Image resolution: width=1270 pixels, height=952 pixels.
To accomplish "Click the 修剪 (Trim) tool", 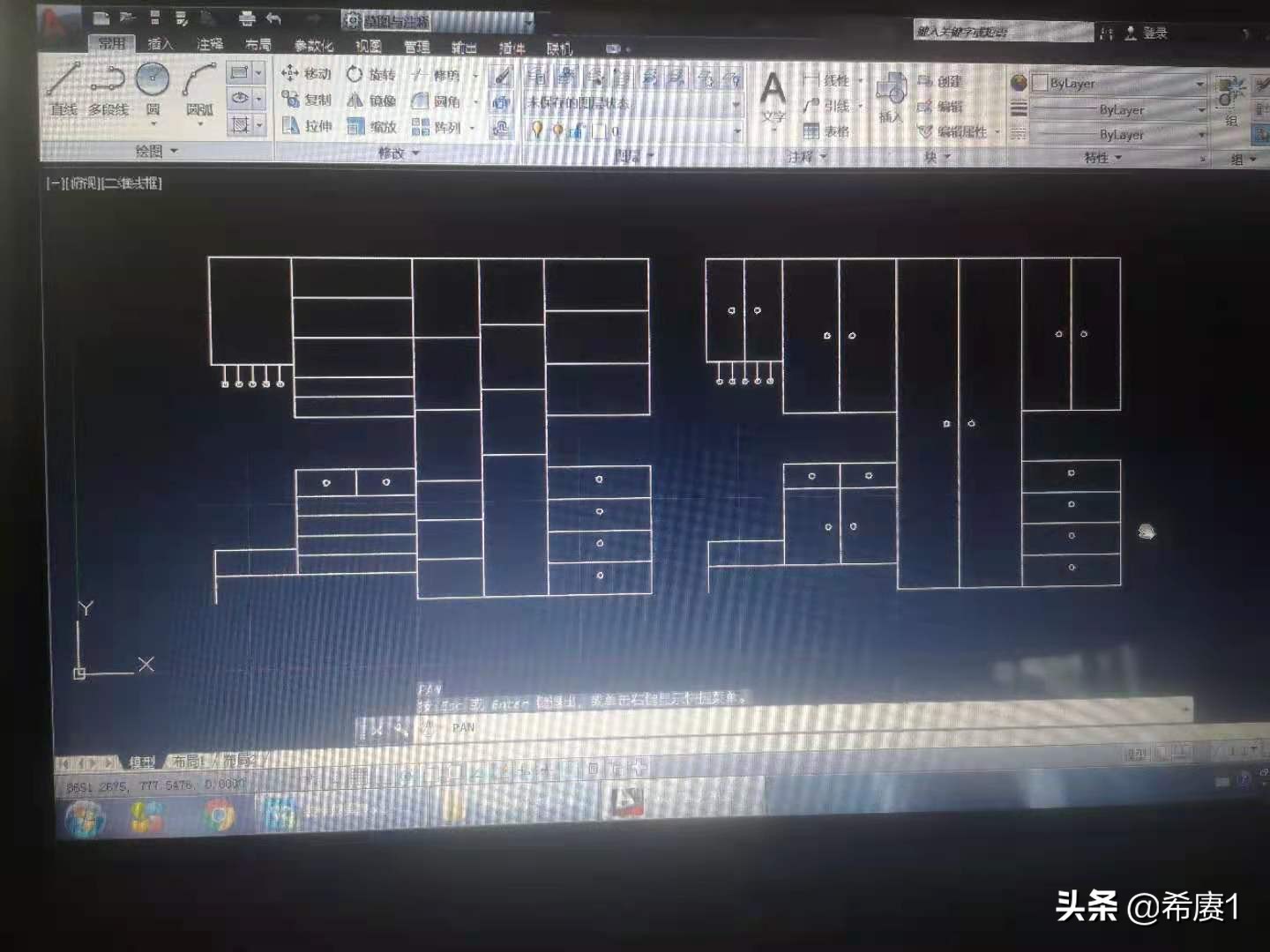I will 436,76.
